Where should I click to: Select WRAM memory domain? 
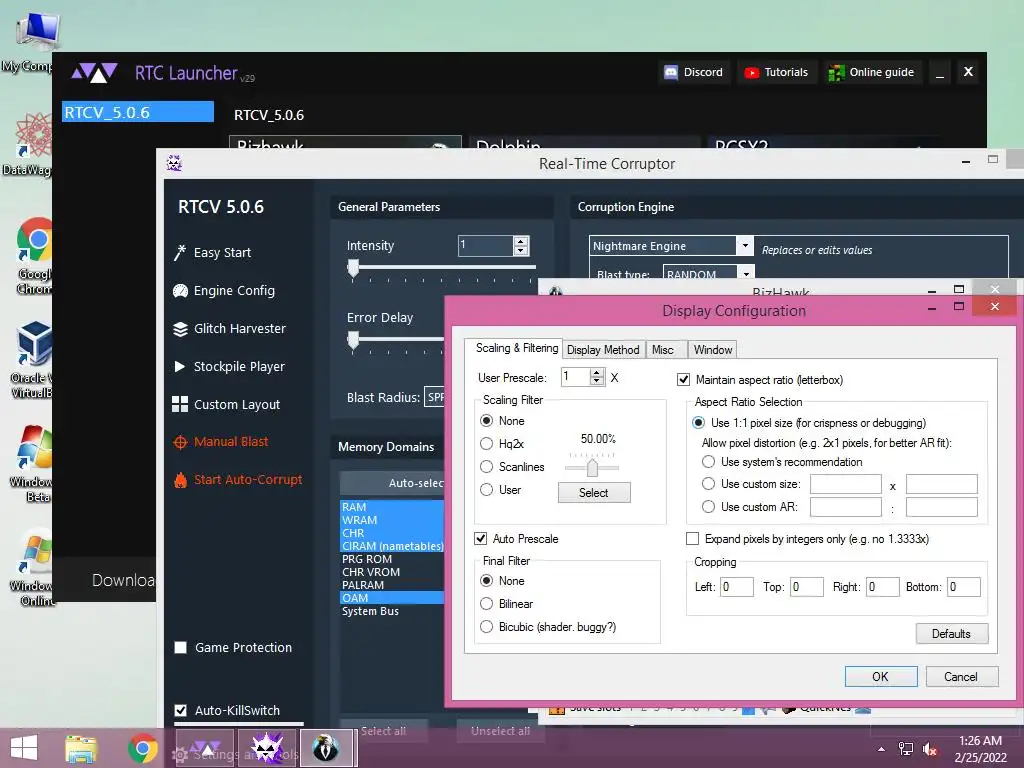392,520
